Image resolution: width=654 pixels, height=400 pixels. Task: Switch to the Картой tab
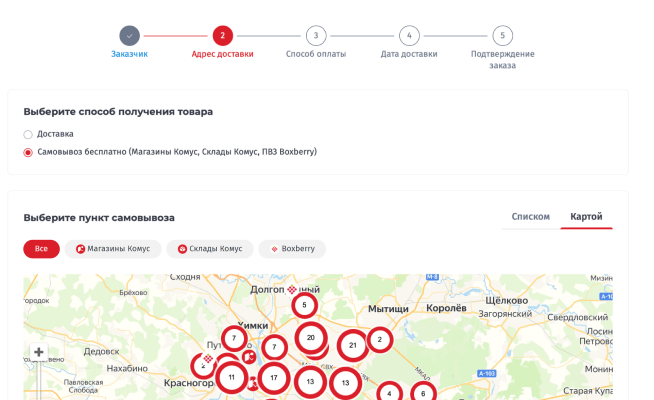click(586, 217)
